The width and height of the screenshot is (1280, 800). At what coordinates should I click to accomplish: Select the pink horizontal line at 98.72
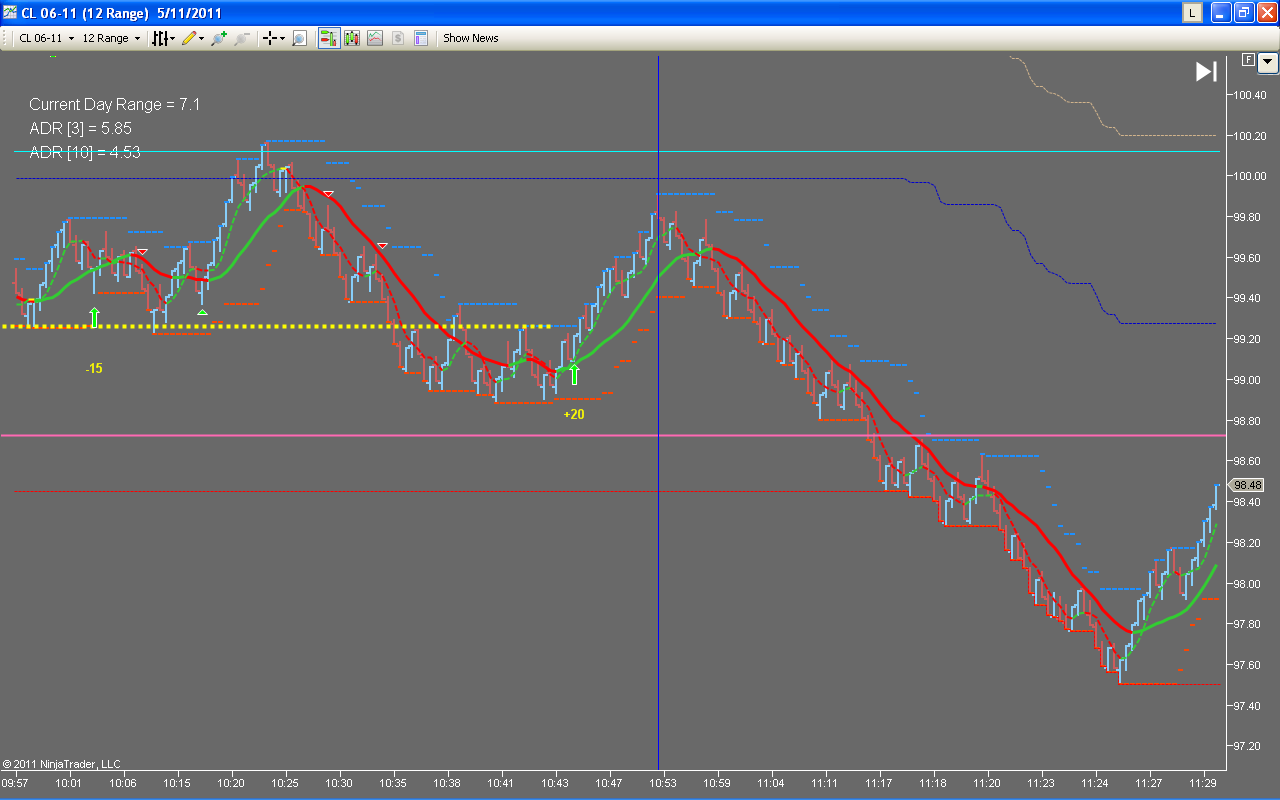click(x=612, y=436)
